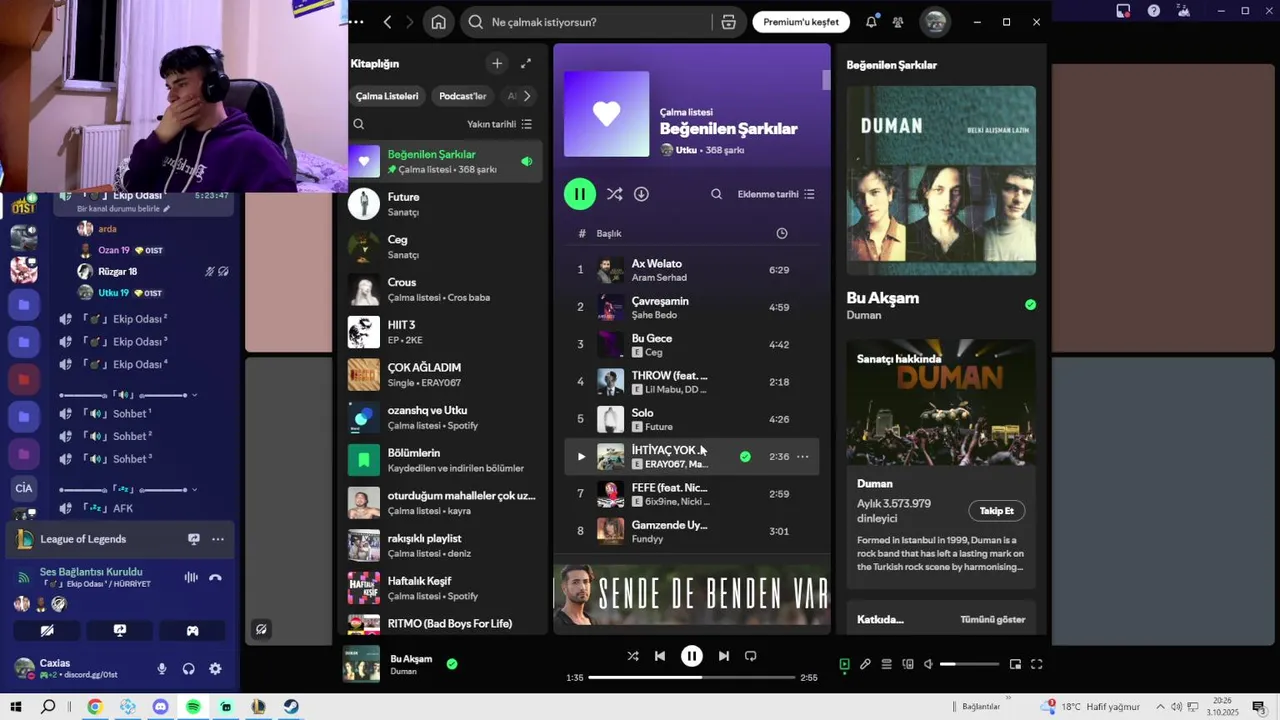Open the Now Playing view icon
Image resolution: width=1280 pixels, height=720 pixels.
pyautogui.click(x=845, y=664)
